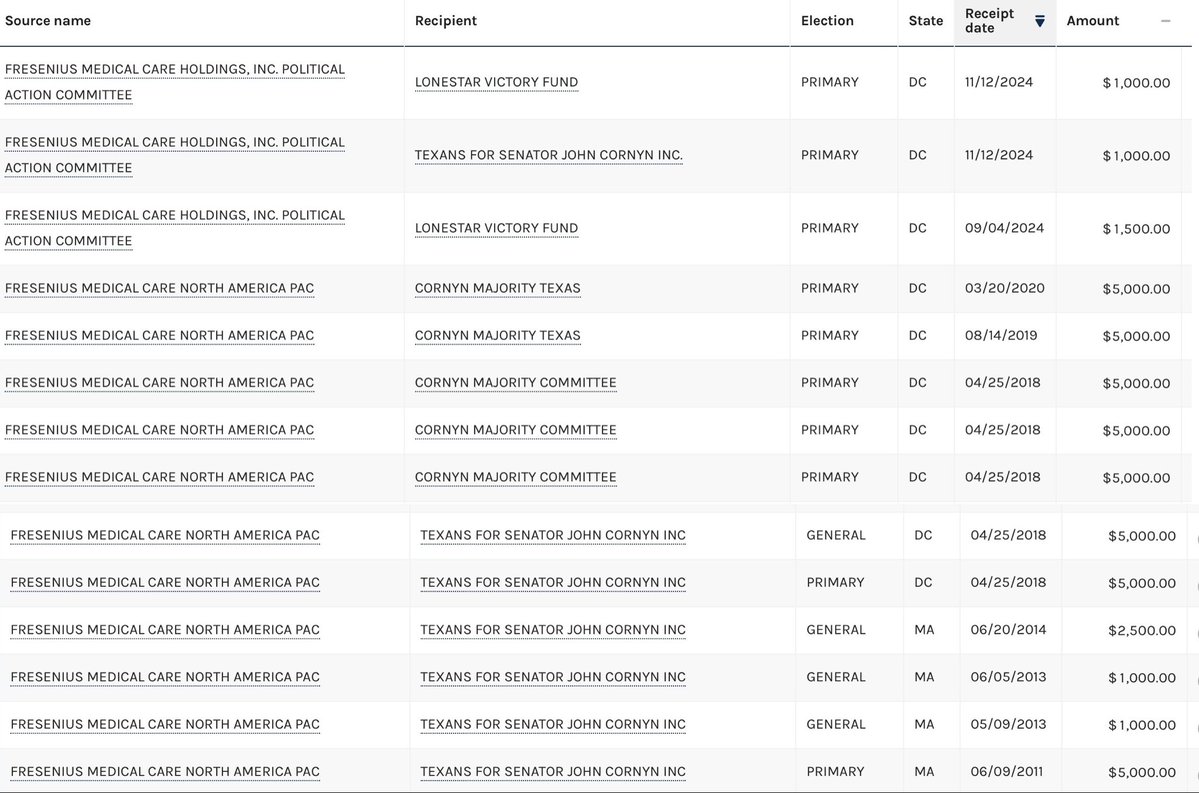The height and width of the screenshot is (793, 1199).
Task: Select the $5,000.00 amount in 08/14/2019 row
Action: coord(1136,336)
